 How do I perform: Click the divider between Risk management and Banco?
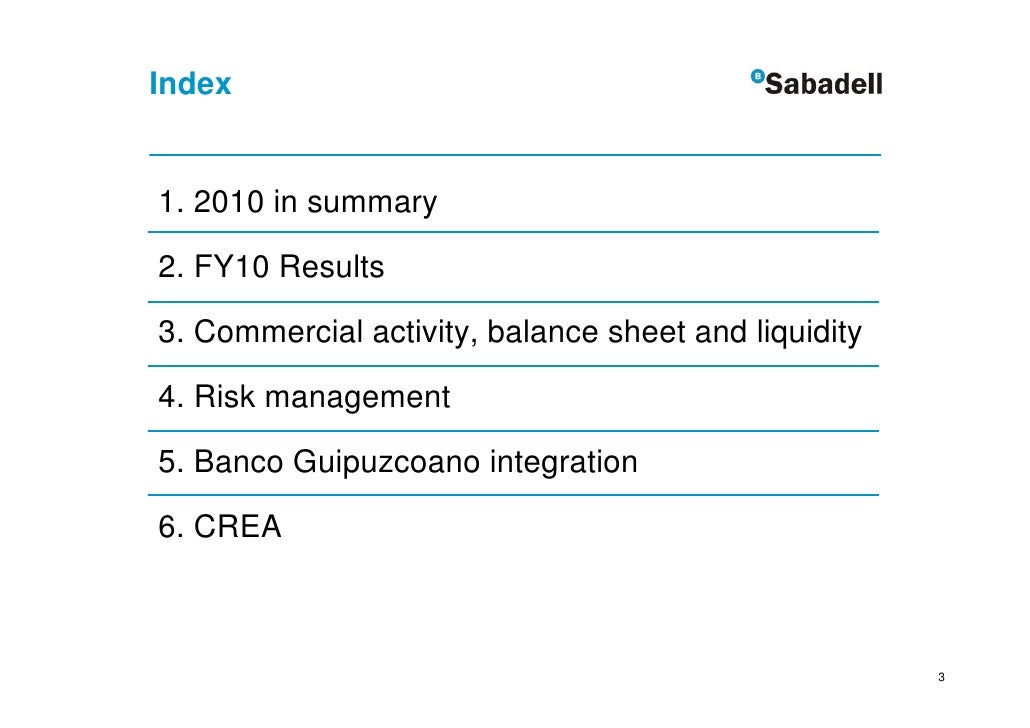click(x=514, y=431)
